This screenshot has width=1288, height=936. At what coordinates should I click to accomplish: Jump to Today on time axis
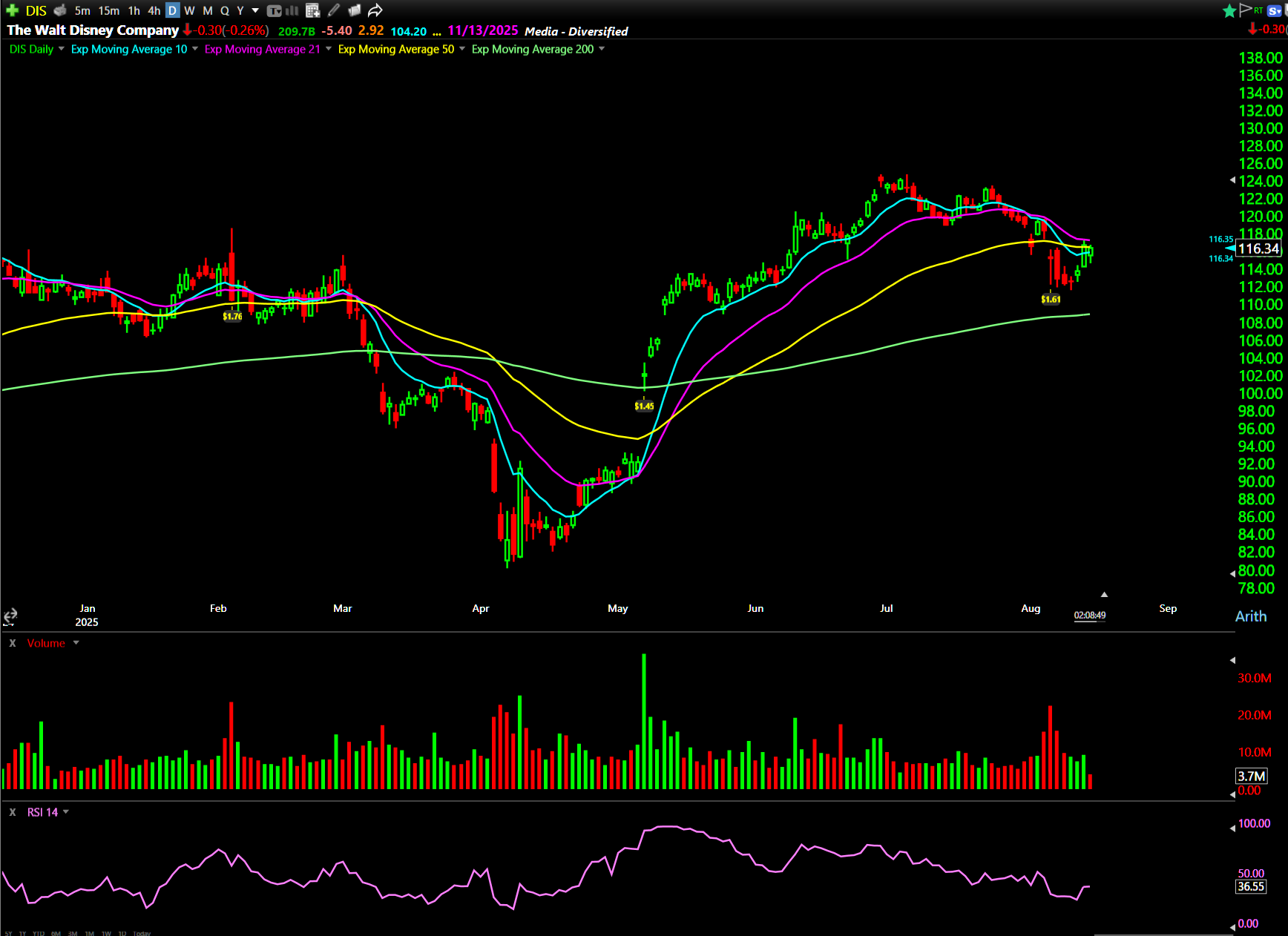coord(142,933)
